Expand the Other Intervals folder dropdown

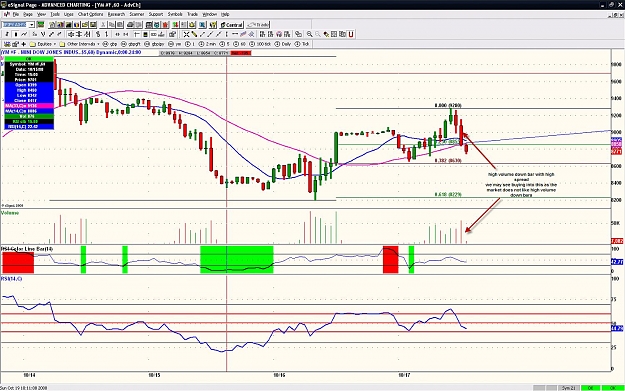(x=98, y=44)
